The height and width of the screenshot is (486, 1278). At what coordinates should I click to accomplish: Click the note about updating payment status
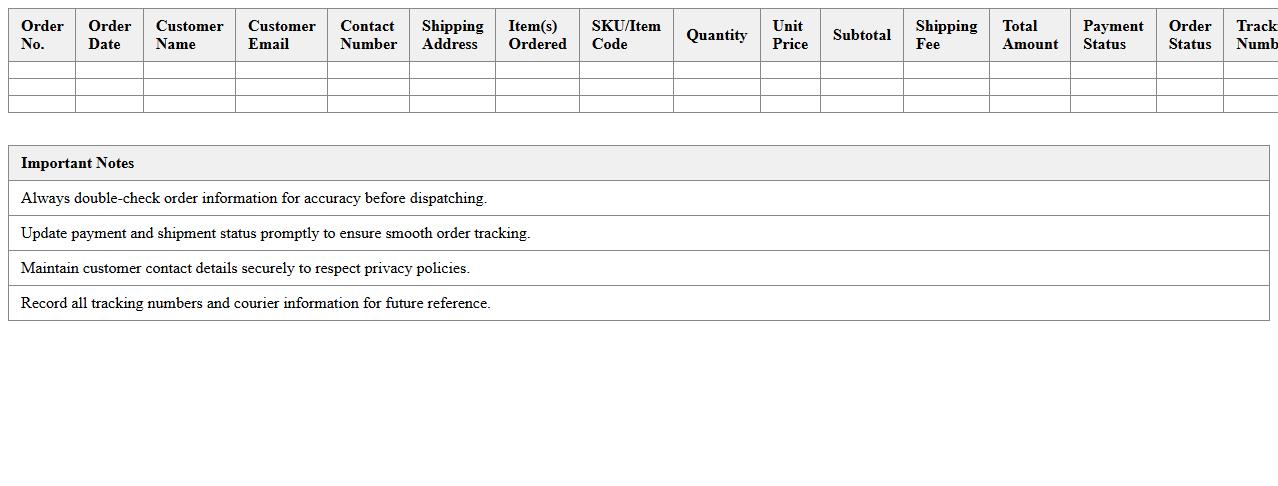click(275, 233)
